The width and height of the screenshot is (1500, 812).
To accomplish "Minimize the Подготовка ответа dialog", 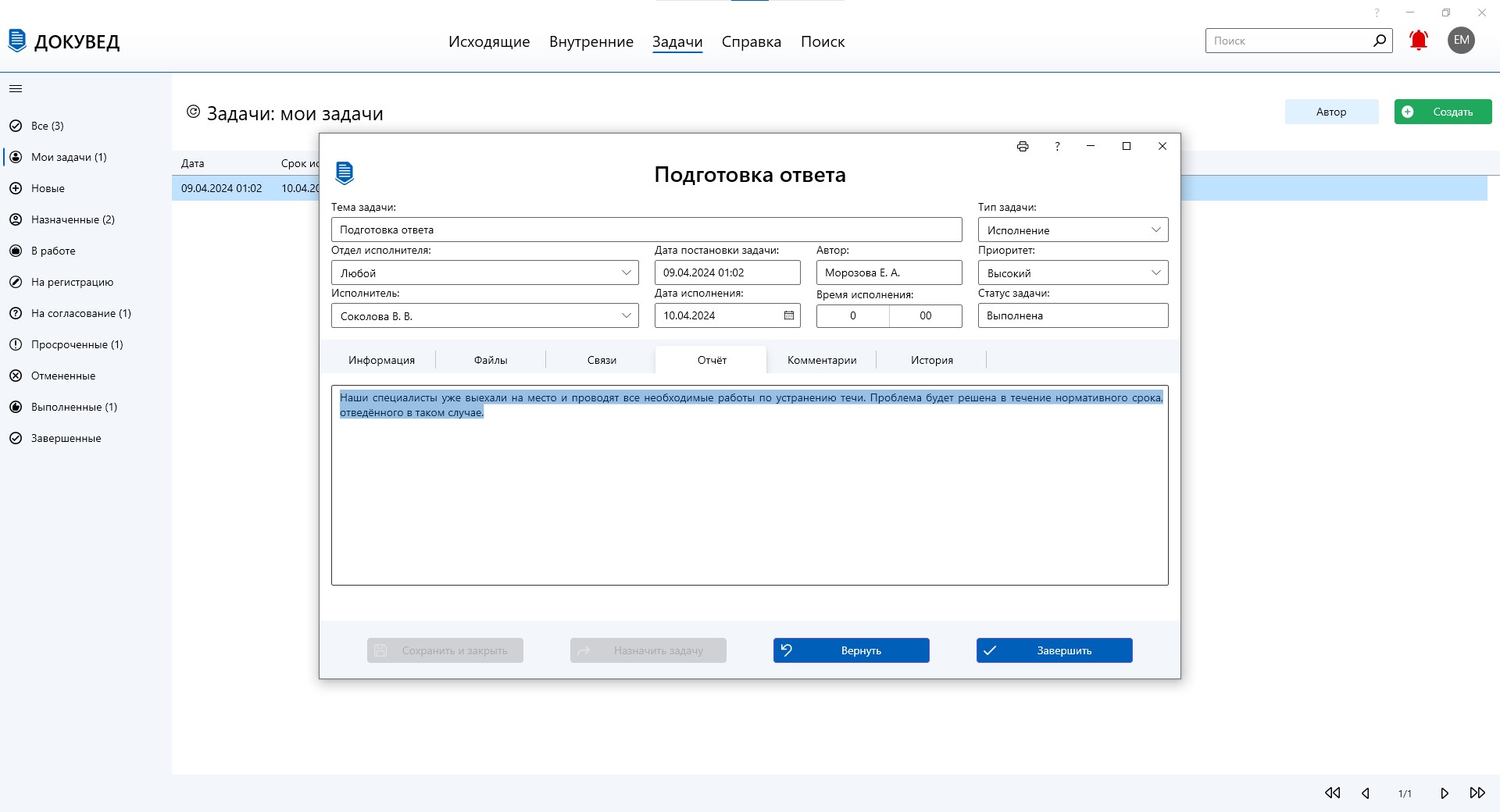I will click(1091, 147).
